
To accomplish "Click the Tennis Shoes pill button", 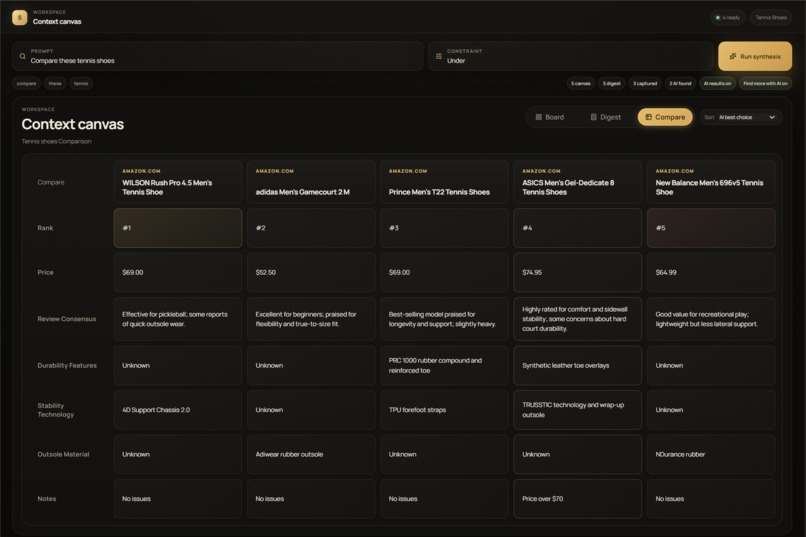I will click(x=771, y=17).
